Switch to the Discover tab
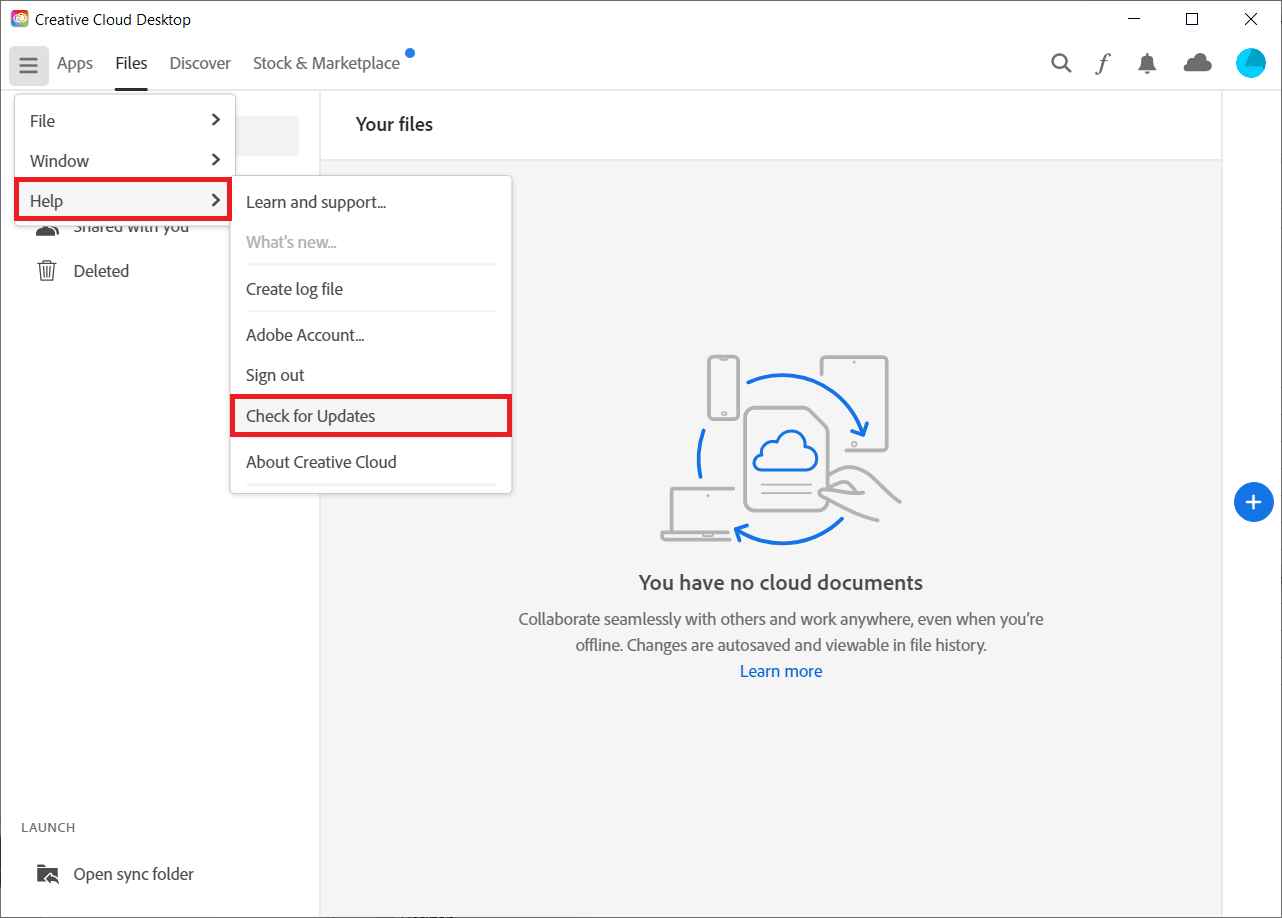The height and width of the screenshot is (918, 1282). tap(200, 64)
